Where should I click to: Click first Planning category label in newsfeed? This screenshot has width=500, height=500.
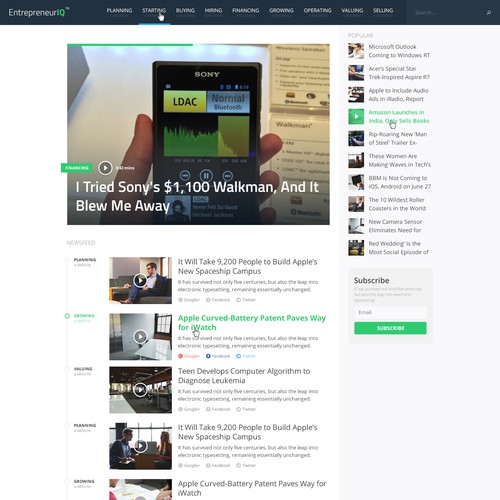click(85, 260)
